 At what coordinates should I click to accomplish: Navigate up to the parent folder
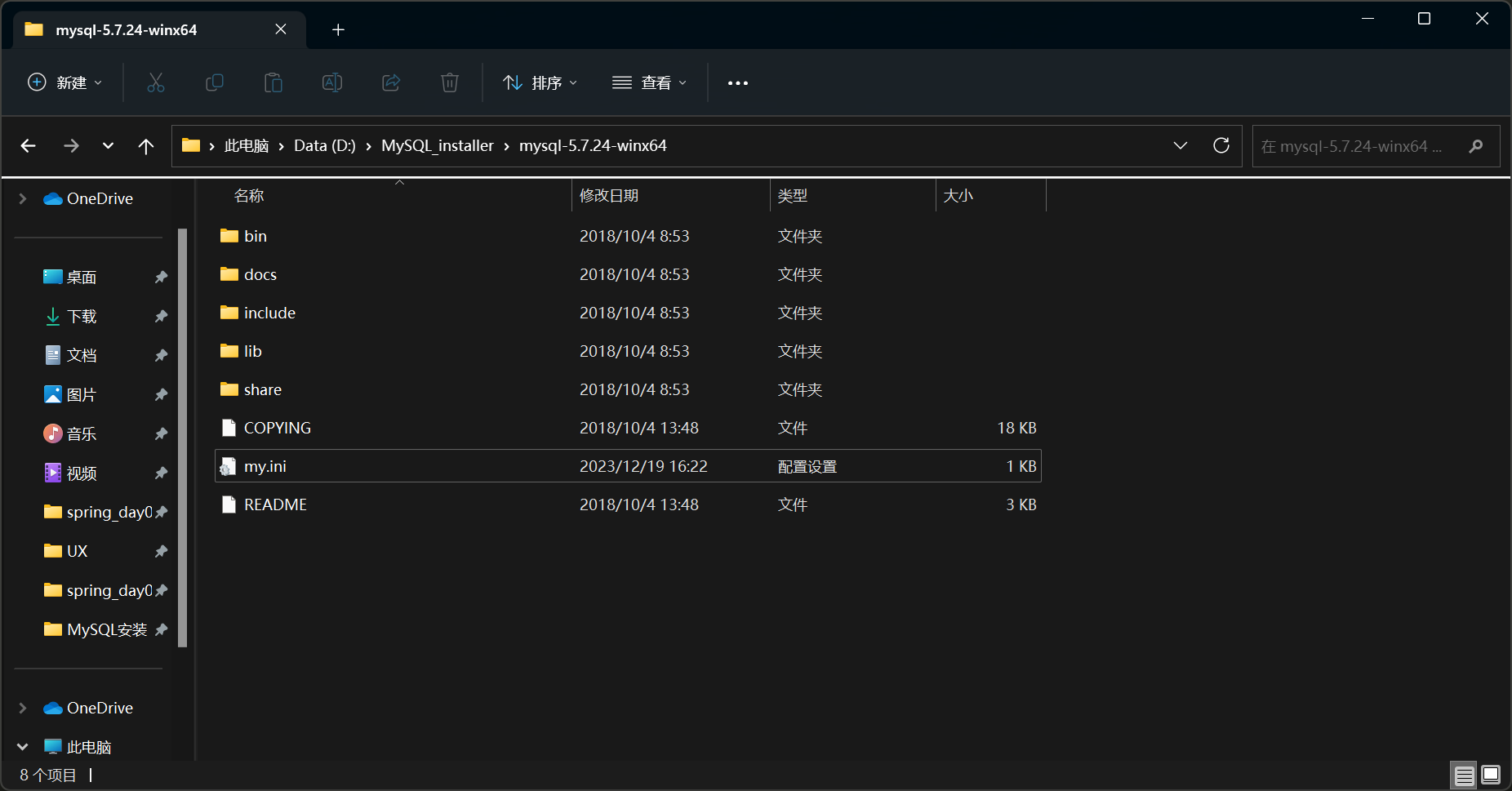145,145
